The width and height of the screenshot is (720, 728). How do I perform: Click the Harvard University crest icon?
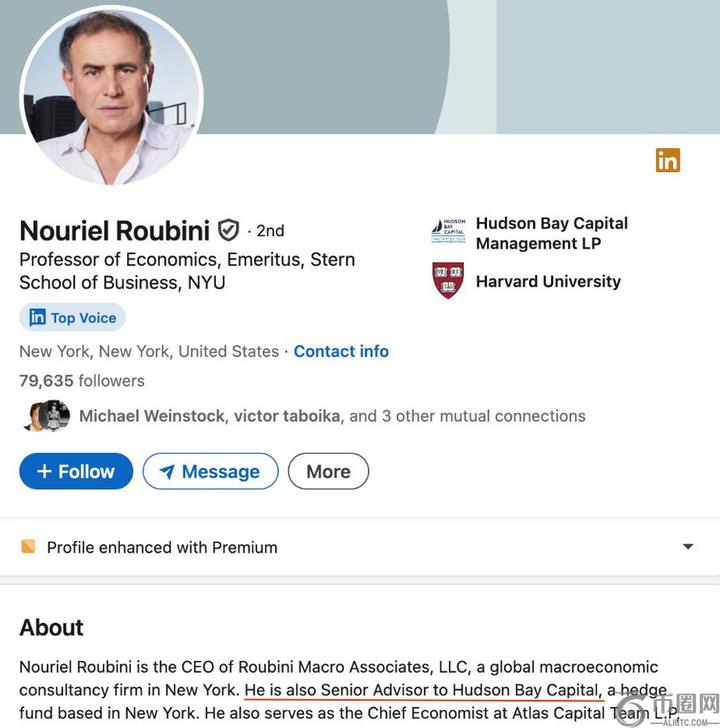click(448, 281)
